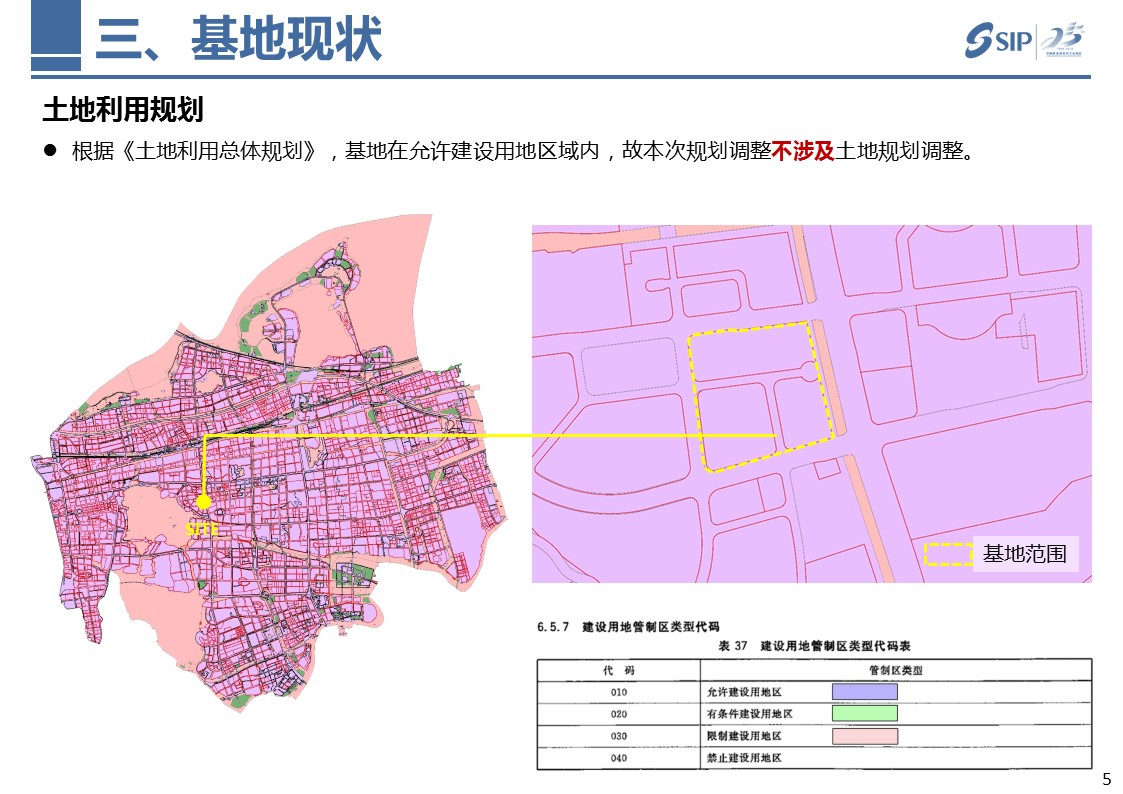Image resolution: width=1123 pixels, height=794 pixels.
Task: Click the slide title 三、基地现状
Action: tap(239, 39)
